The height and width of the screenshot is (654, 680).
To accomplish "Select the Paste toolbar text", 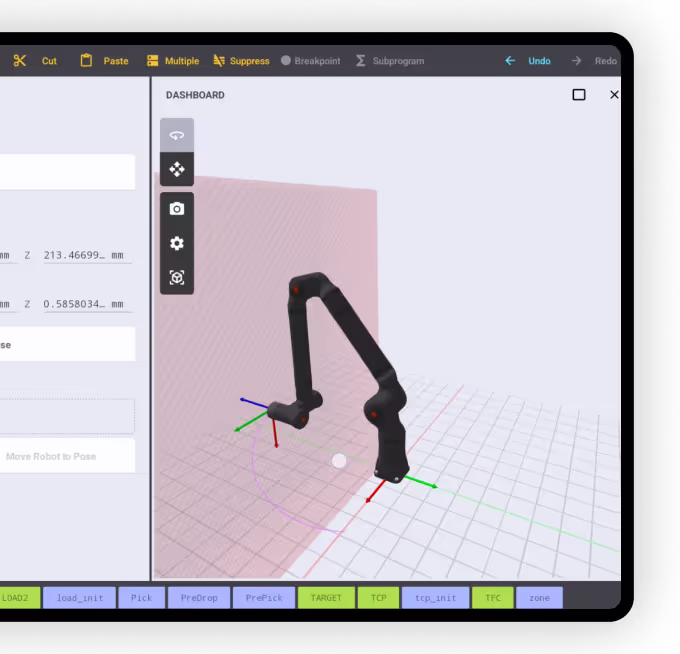I will tap(116, 61).
